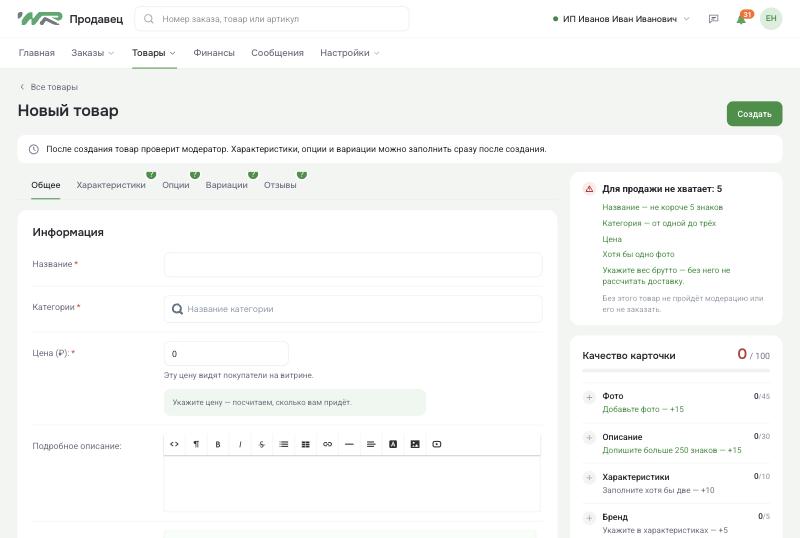Expand the Заказы menu dropdown
This screenshot has height=538, width=800.
tap(92, 53)
